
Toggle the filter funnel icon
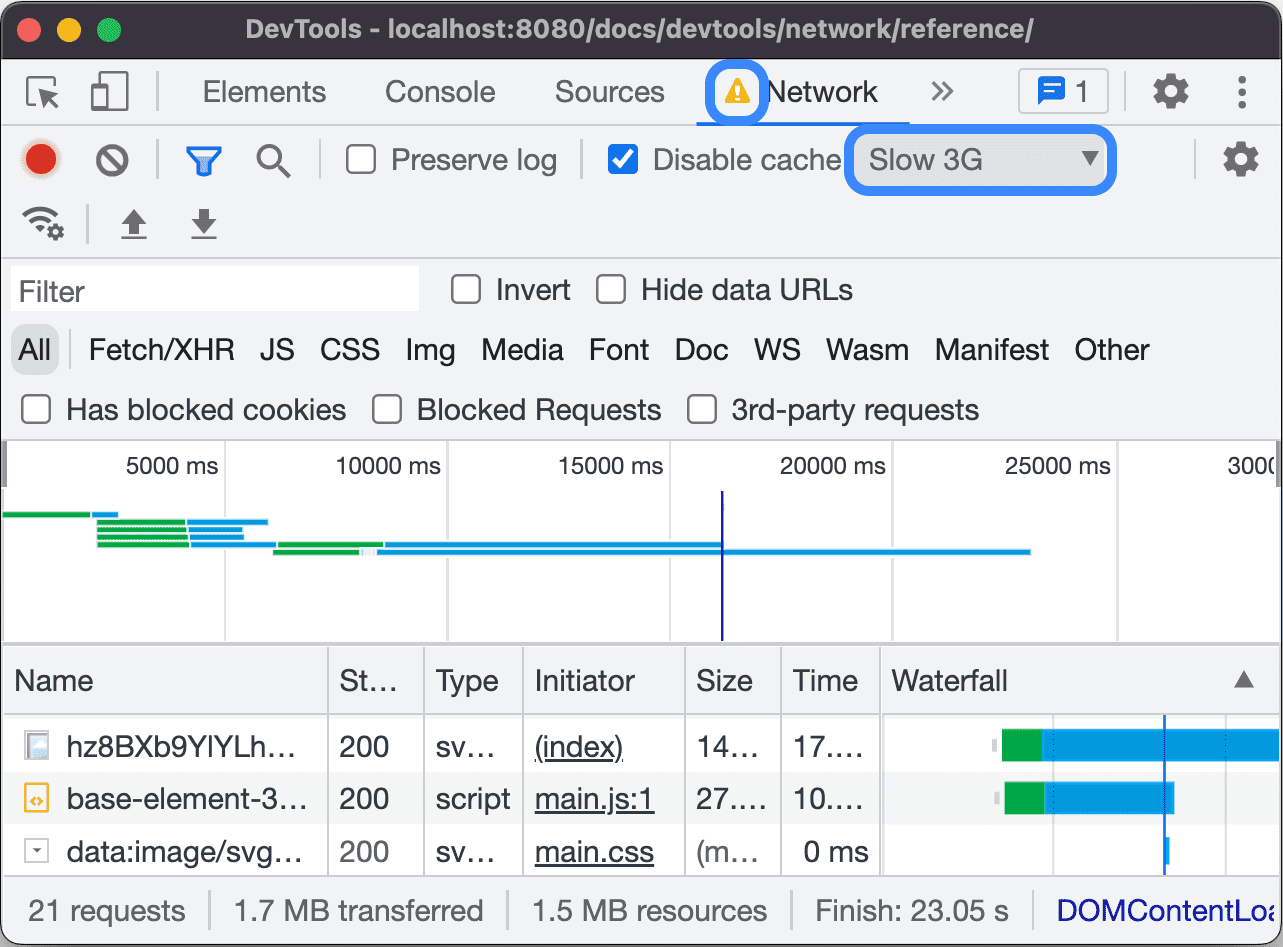[x=203, y=160]
